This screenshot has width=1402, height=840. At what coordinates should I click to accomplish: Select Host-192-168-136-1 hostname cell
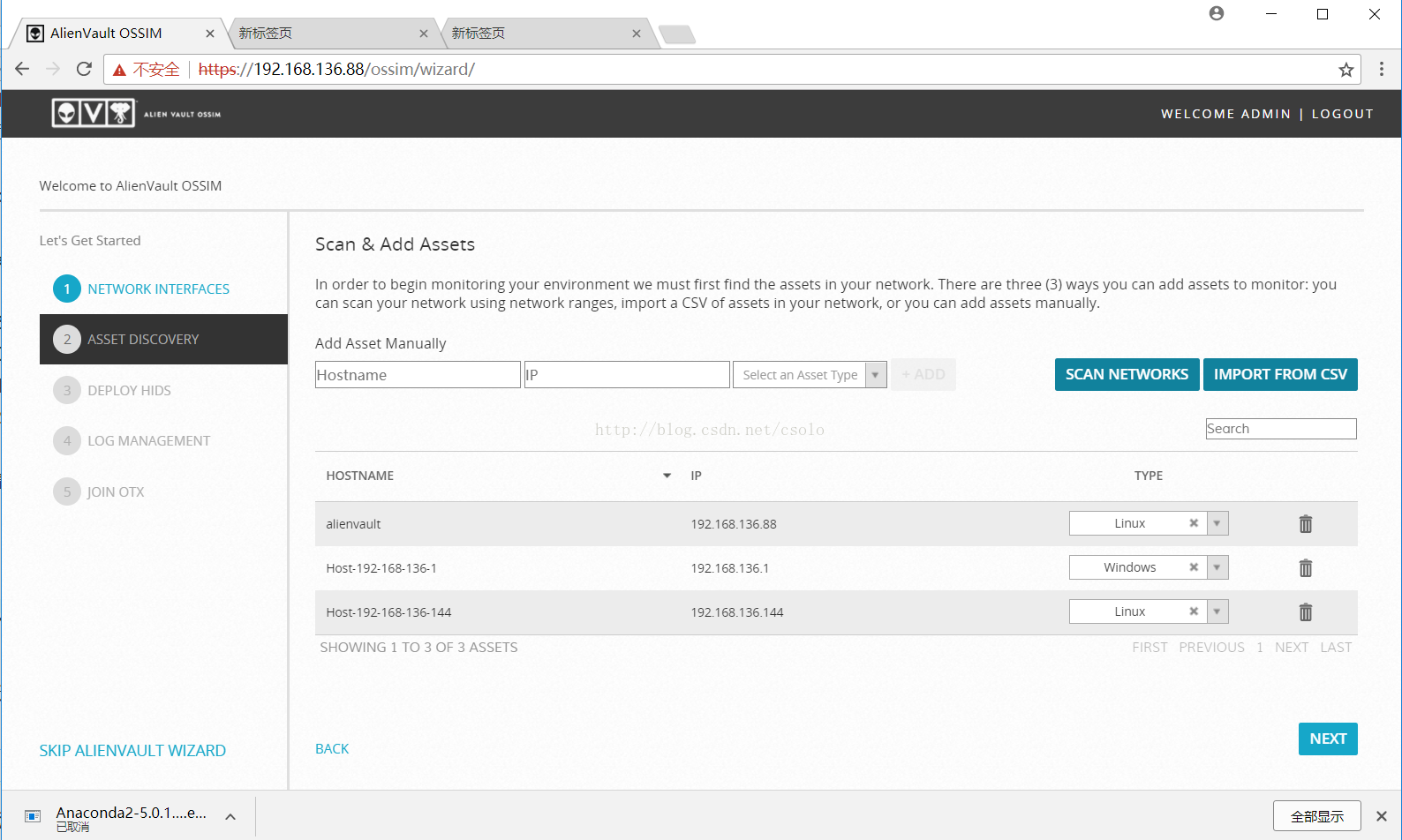click(381, 568)
